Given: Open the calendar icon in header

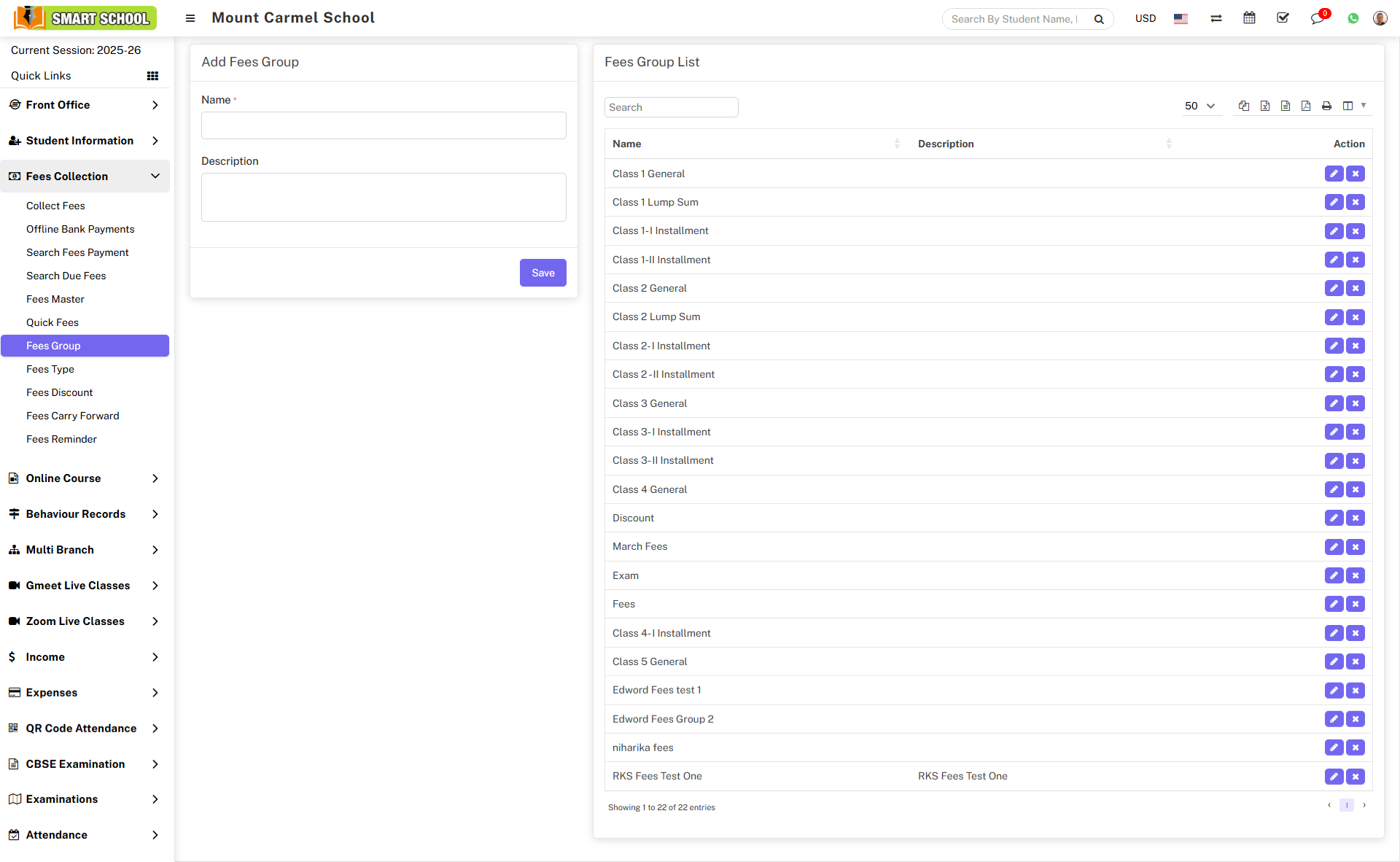Looking at the screenshot, I should [x=1249, y=18].
